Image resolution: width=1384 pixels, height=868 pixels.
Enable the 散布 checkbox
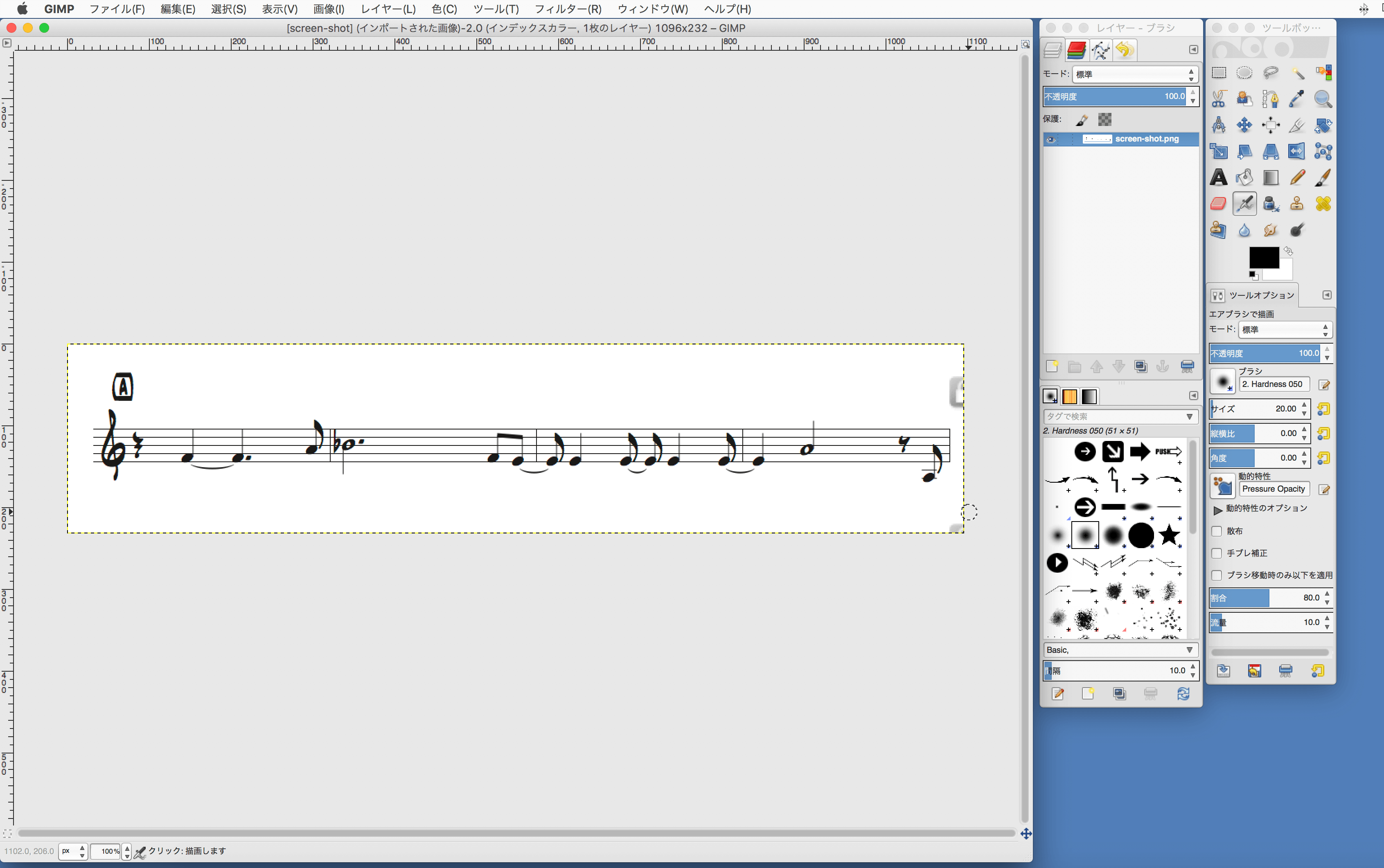(1216, 531)
